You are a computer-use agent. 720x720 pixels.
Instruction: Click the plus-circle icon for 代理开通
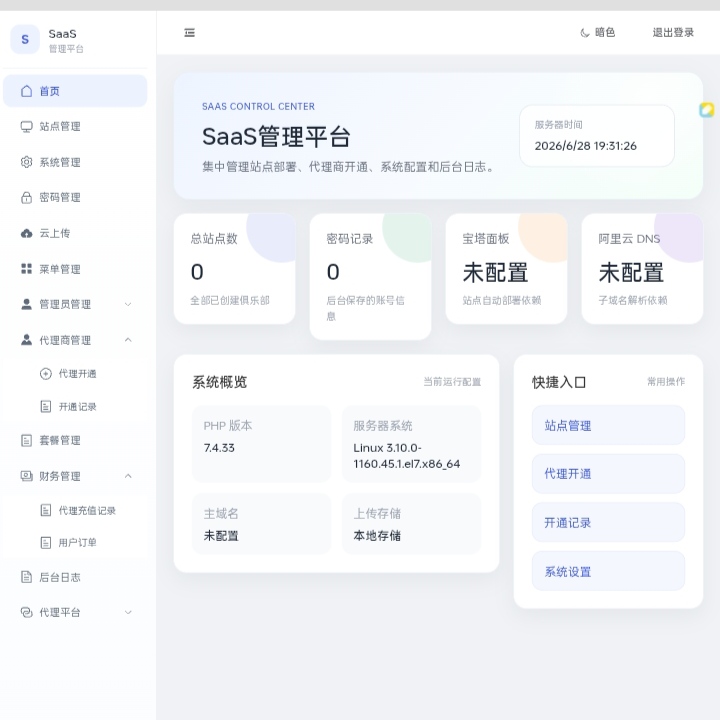(45, 374)
